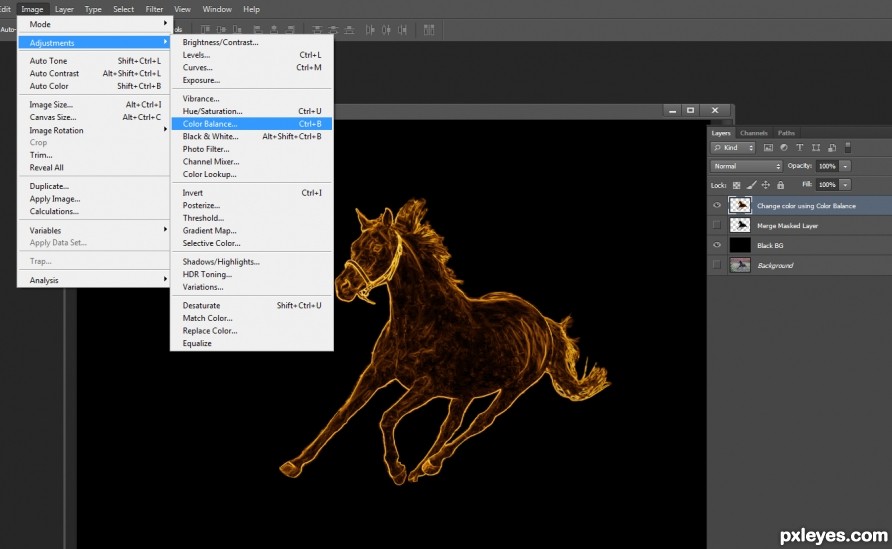Viewport: 892px width, 549px height.
Task: Choose Invert menu item
Action: 251,192
